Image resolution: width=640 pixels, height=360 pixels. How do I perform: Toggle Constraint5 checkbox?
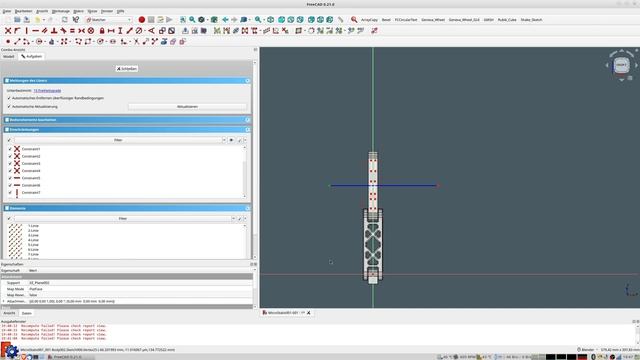coord(10,178)
